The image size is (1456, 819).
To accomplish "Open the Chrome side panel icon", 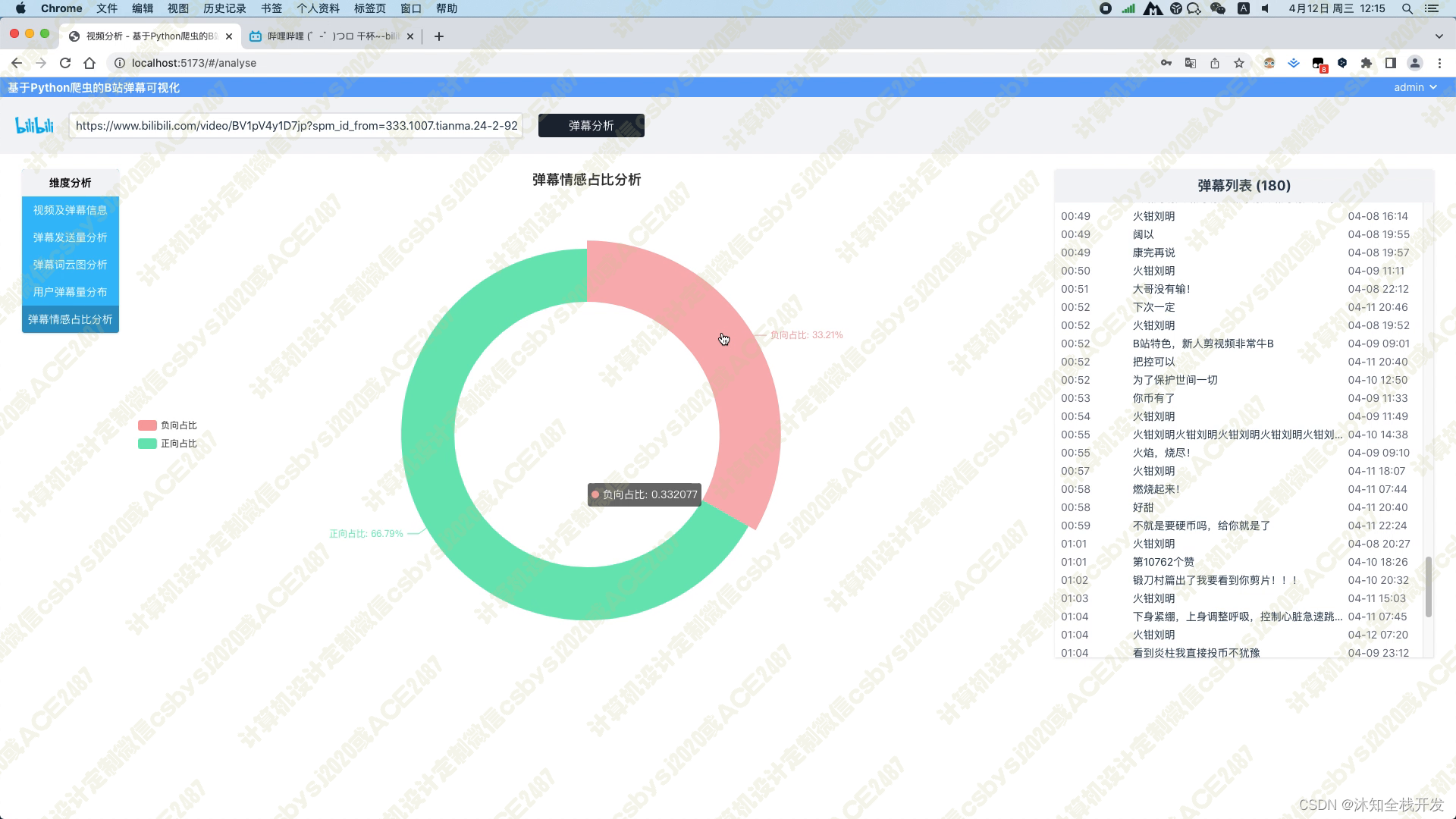I will (1391, 63).
